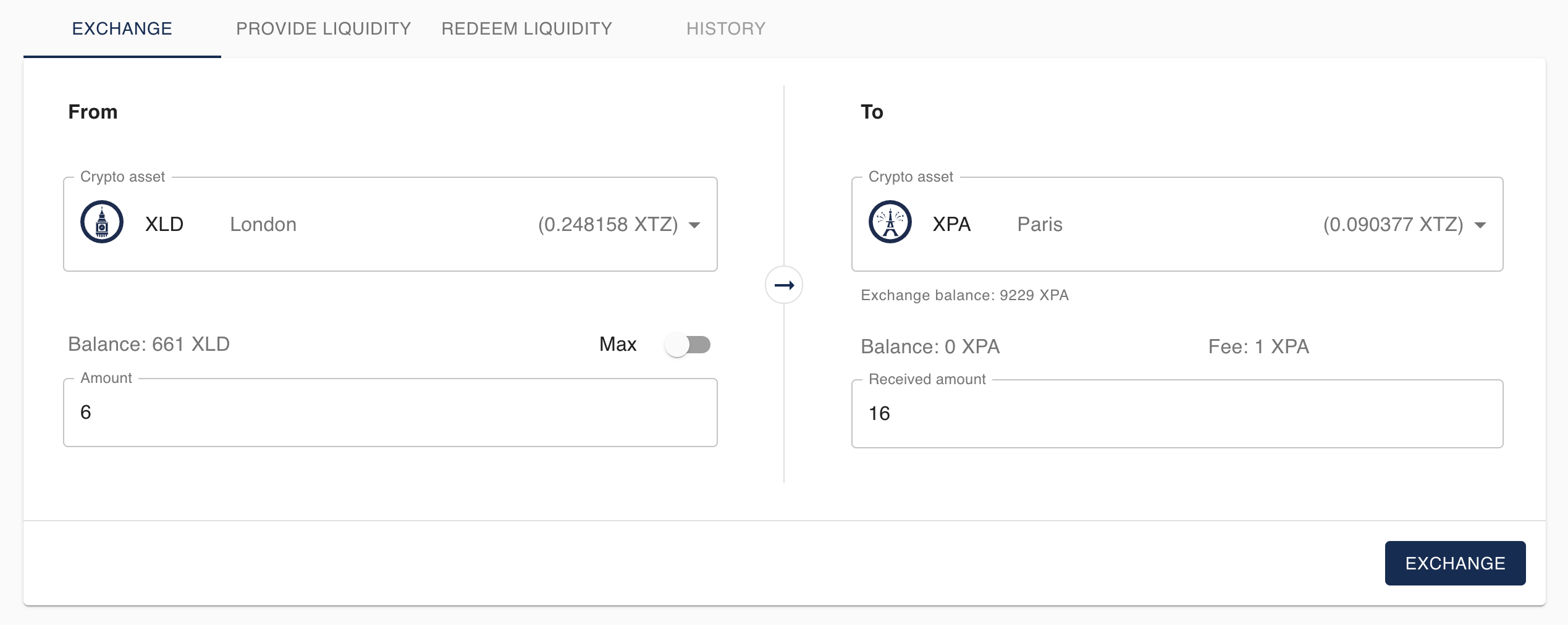Click the Balance: 661 XLD text
The width and height of the screenshot is (1568, 625).
149,344
